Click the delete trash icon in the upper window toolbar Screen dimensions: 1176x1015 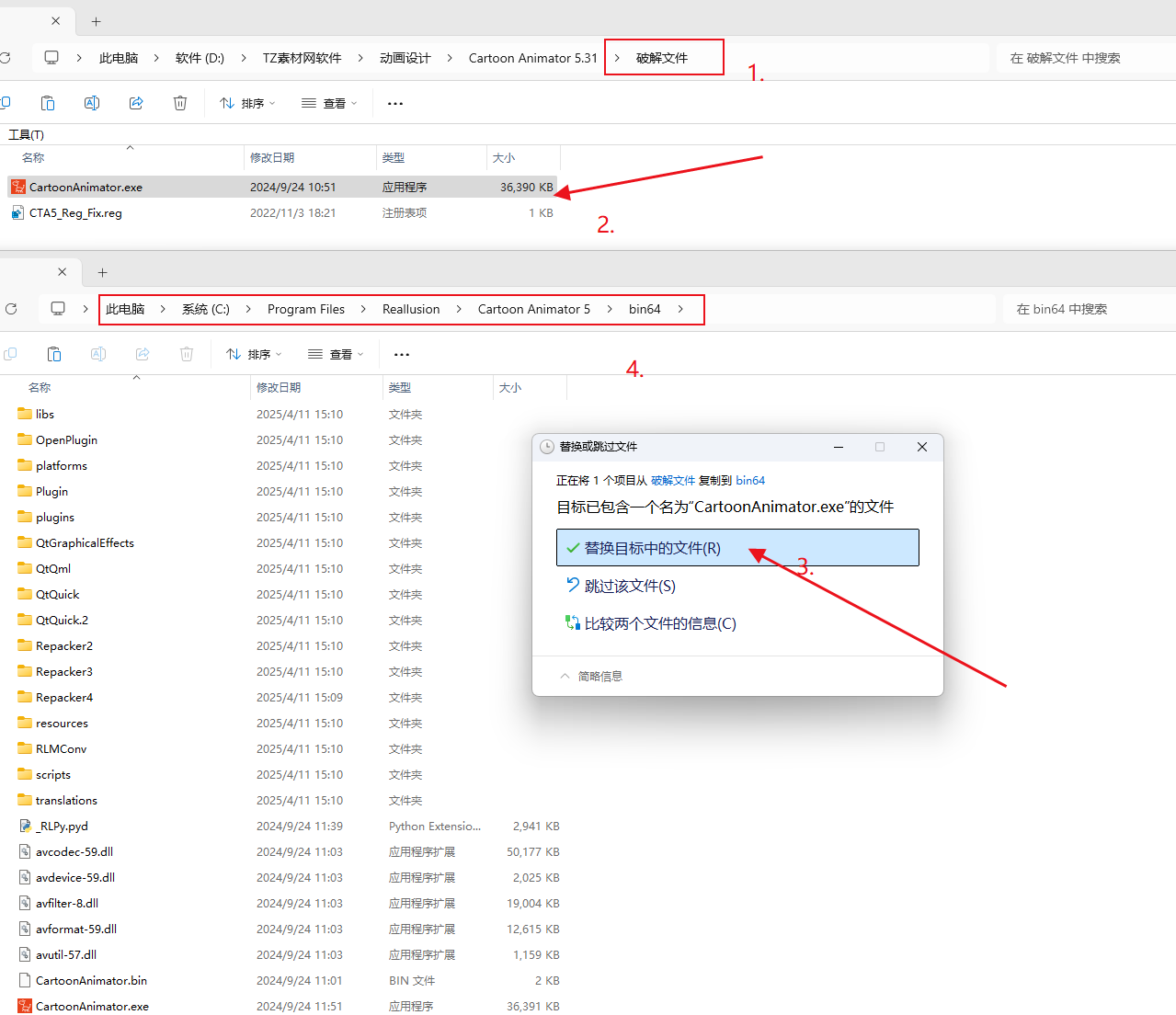pos(180,103)
